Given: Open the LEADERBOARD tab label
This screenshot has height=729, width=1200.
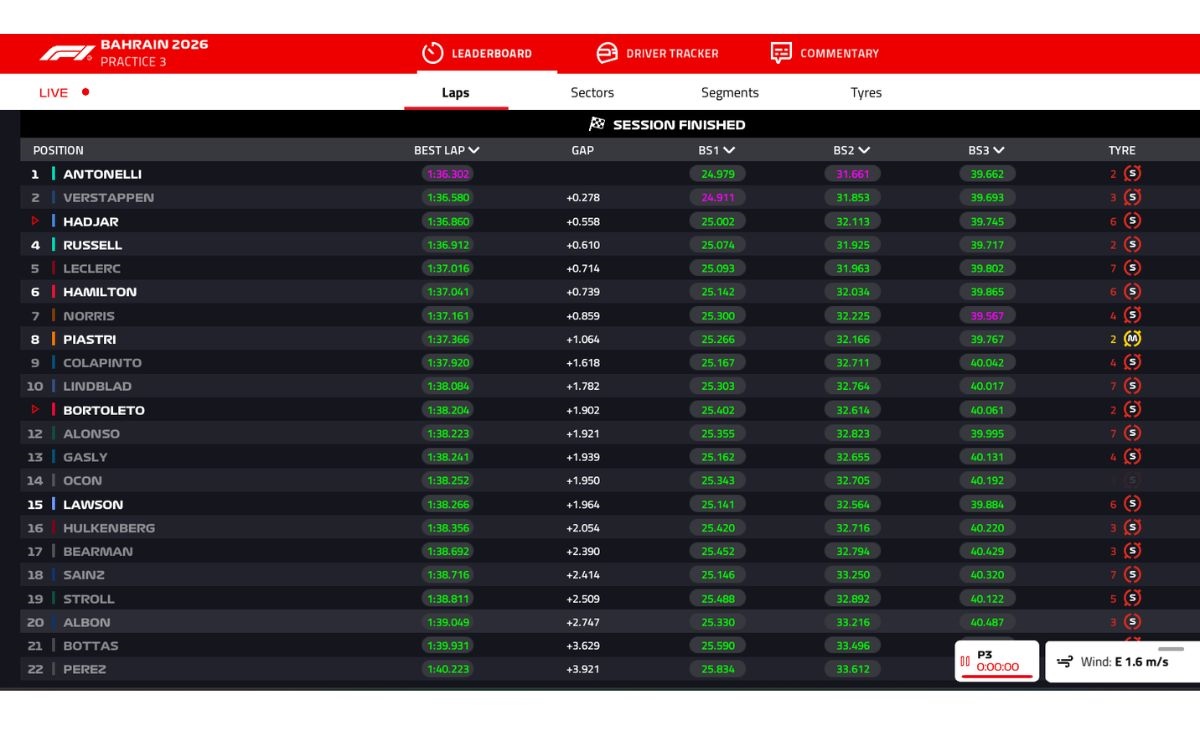Looking at the screenshot, I should tap(491, 54).
